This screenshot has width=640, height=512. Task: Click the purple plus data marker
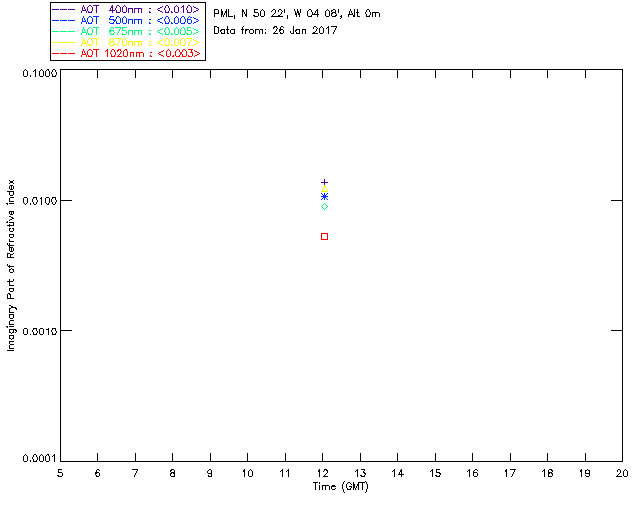pyautogui.click(x=324, y=182)
